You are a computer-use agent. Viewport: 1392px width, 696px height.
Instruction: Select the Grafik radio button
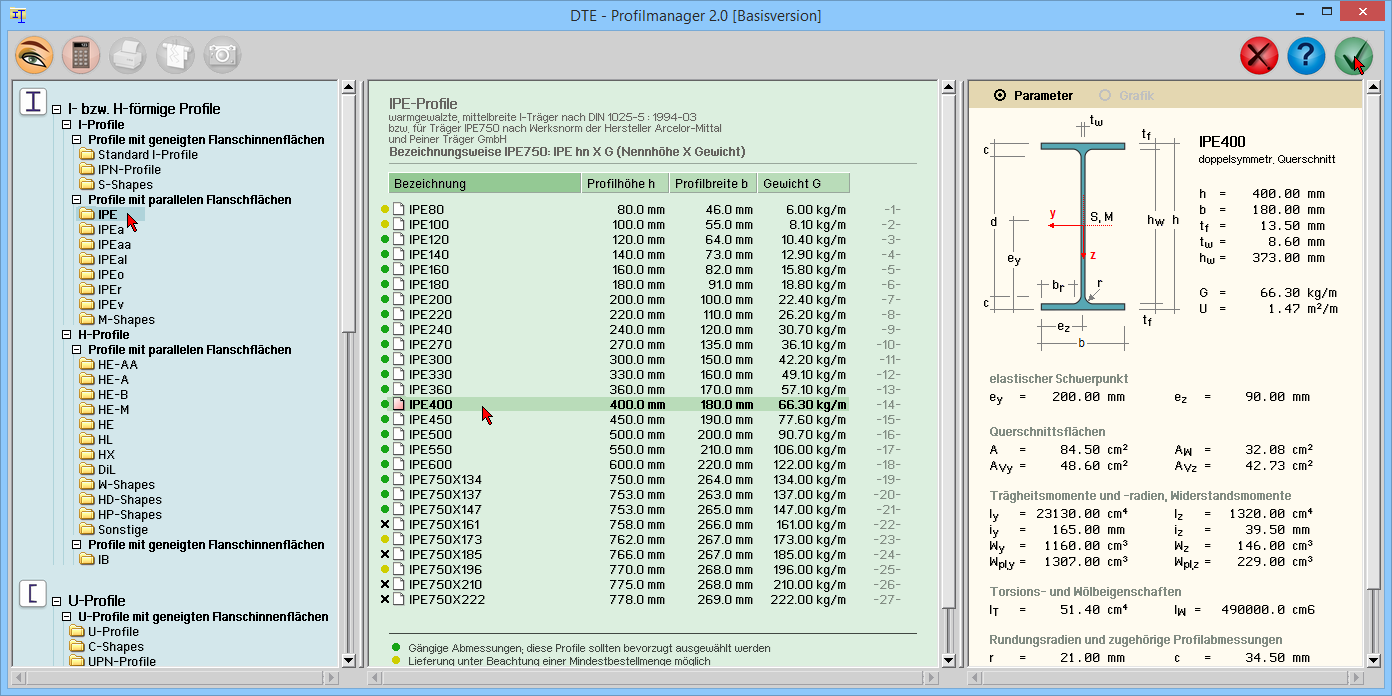pos(1105,96)
